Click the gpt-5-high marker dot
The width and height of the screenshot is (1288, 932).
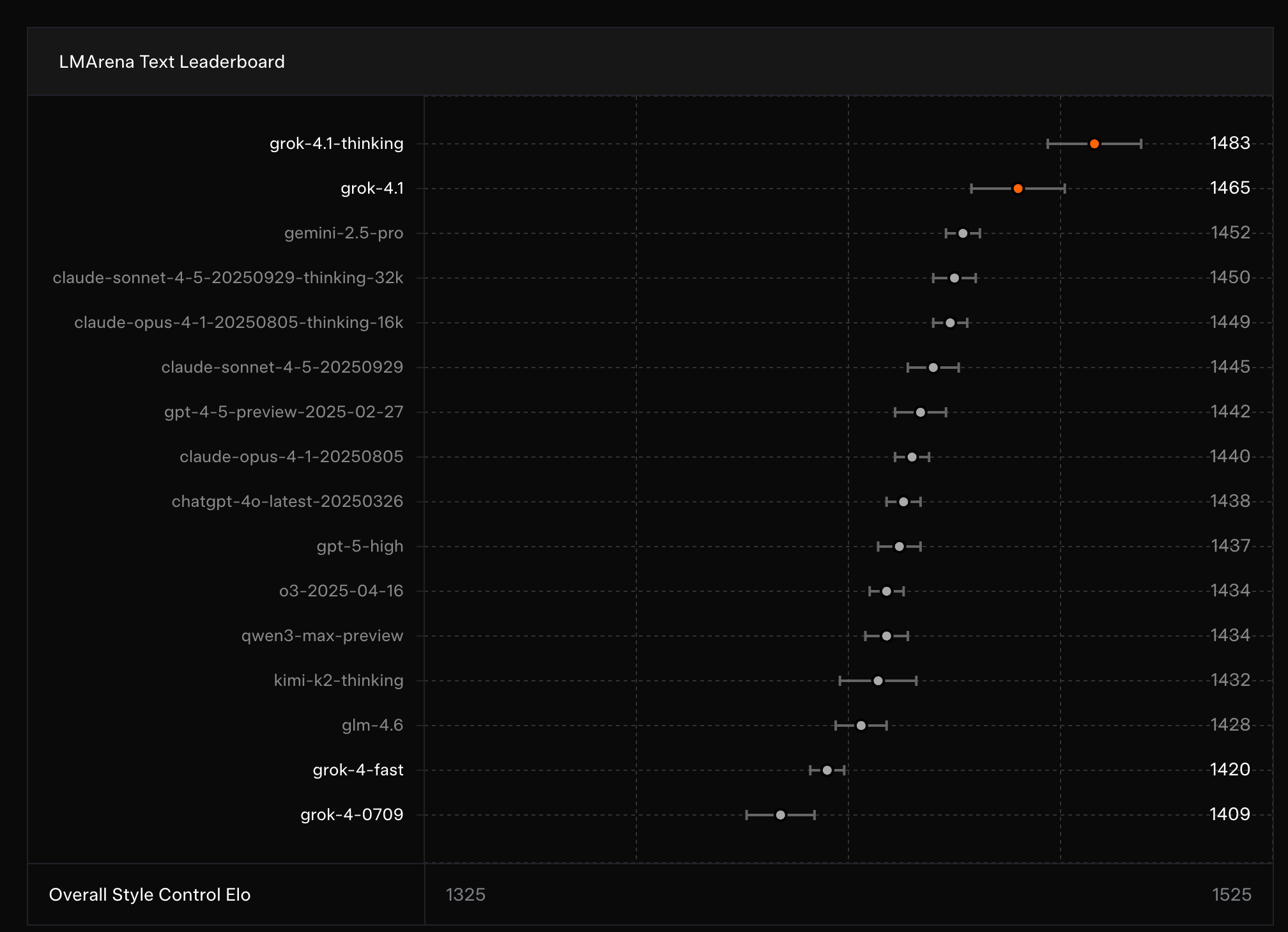[x=899, y=547]
